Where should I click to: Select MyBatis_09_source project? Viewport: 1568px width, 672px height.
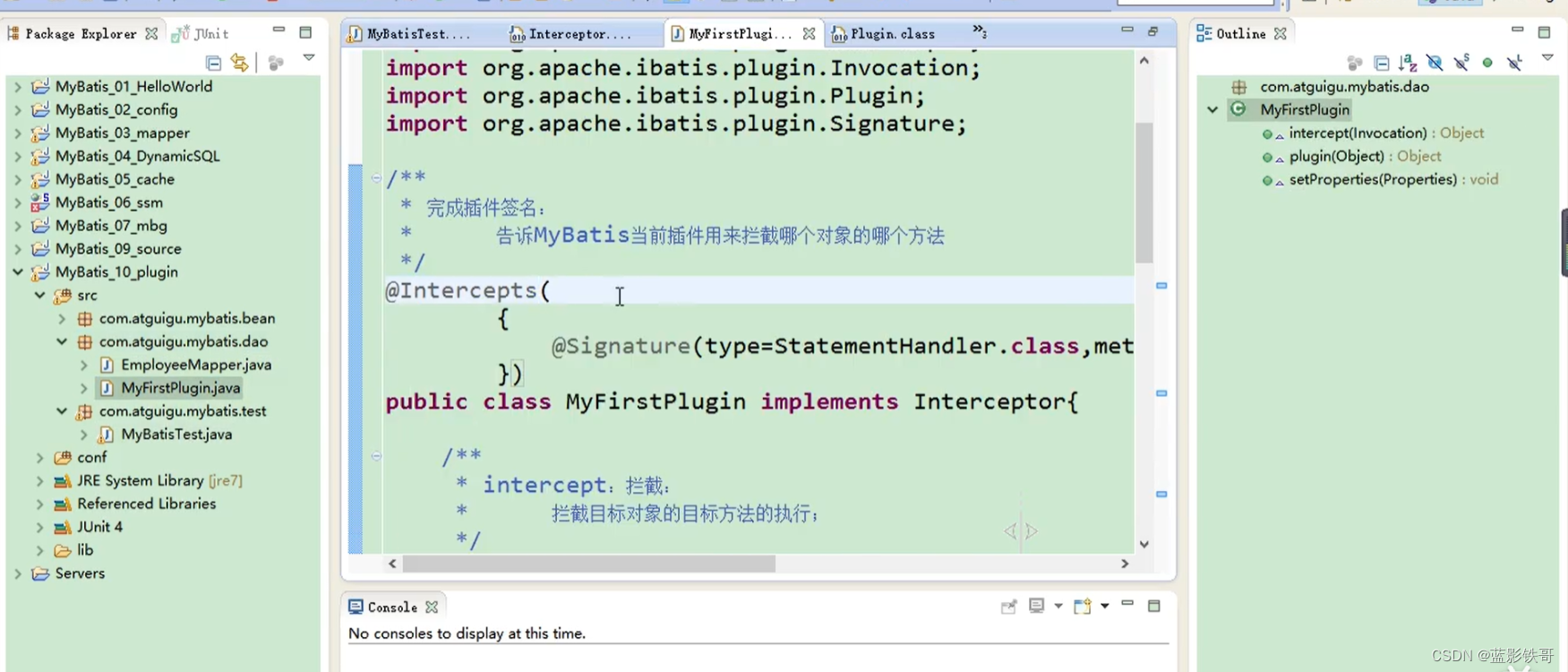point(118,249)
